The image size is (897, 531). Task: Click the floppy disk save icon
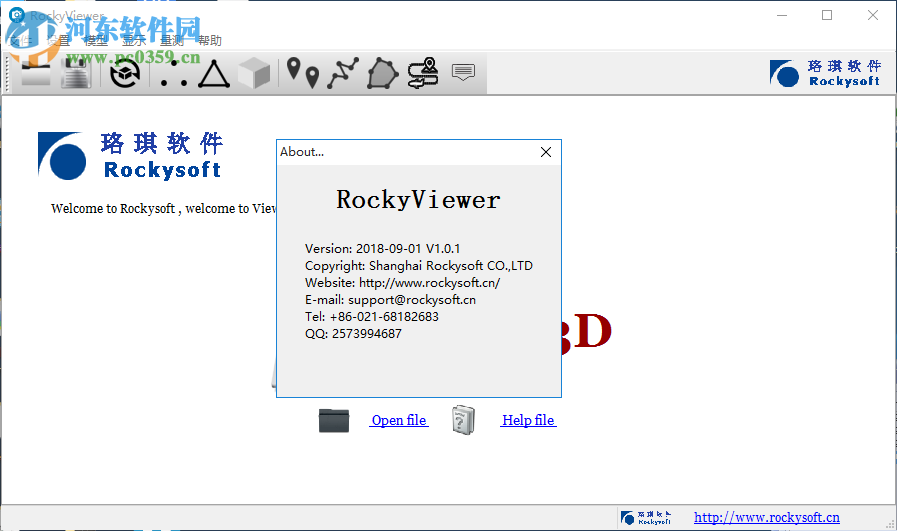click(x=76, y=74)
